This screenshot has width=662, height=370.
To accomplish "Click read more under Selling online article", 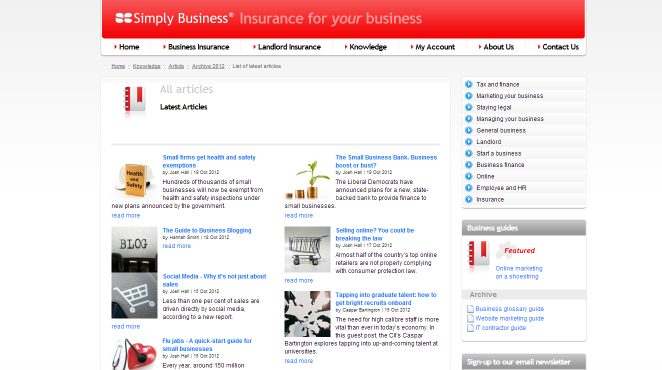I will click(298, 281).
